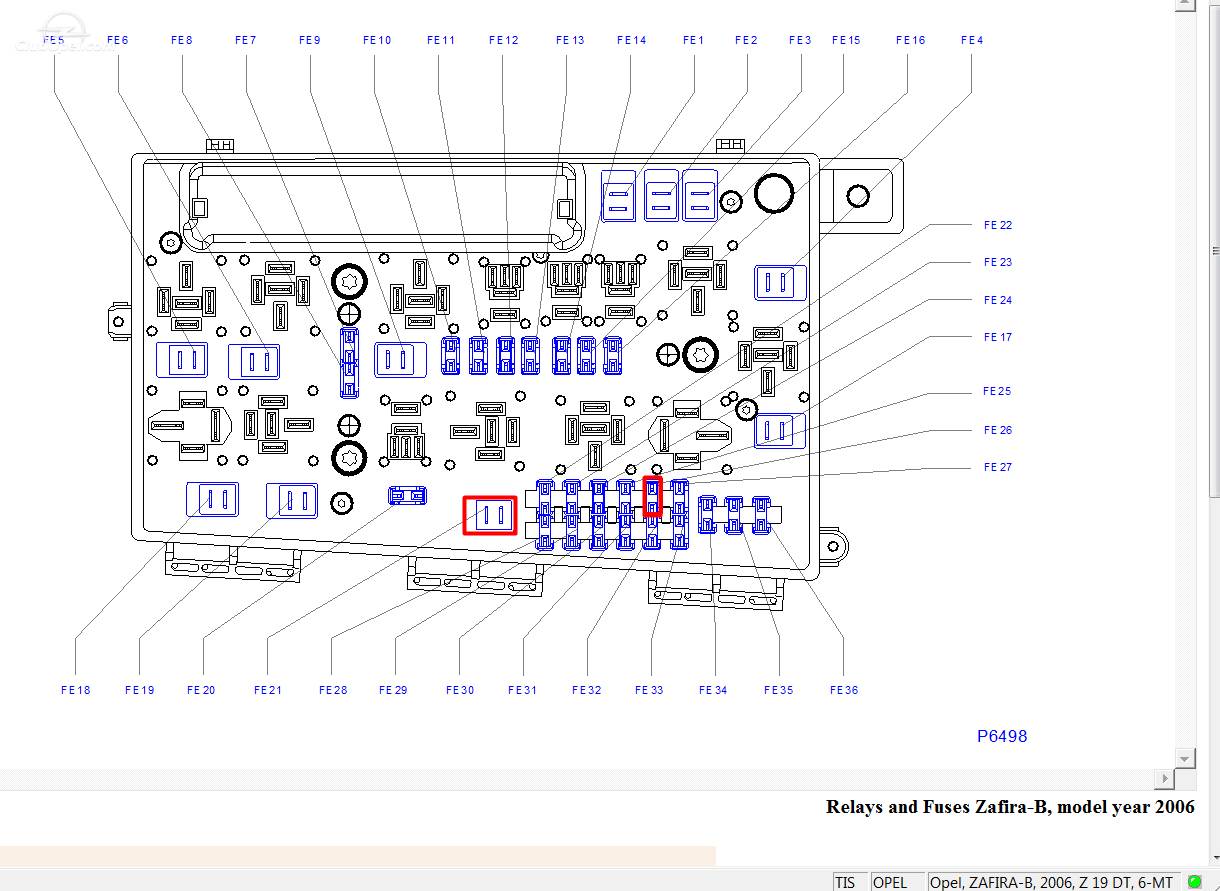Click the FE33 component label
The width and height of the screenshot is (1220, 891).
[649, 690]
